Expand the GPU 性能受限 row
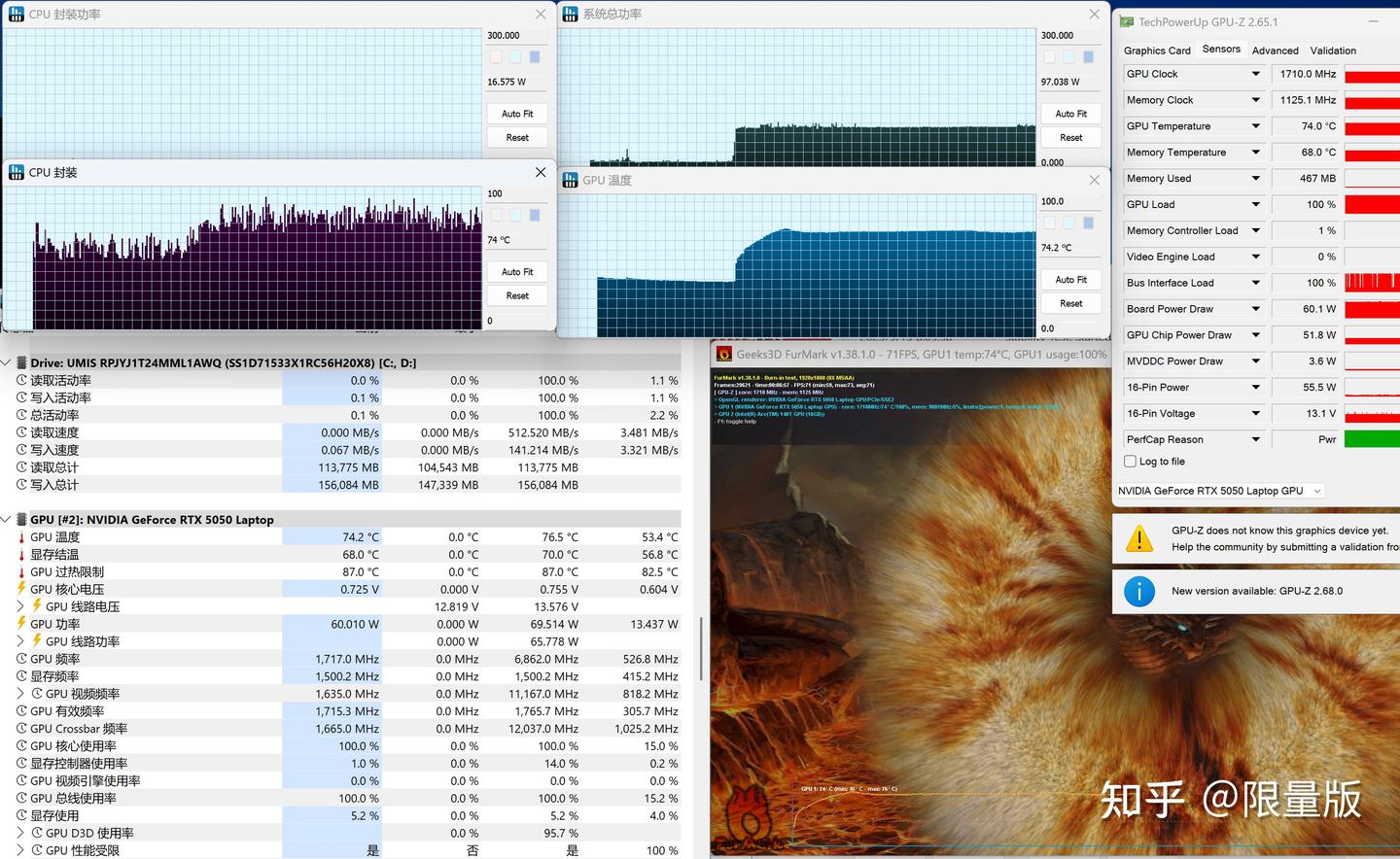The width and height of the screenshot is (1400, 859). (21, 850)
